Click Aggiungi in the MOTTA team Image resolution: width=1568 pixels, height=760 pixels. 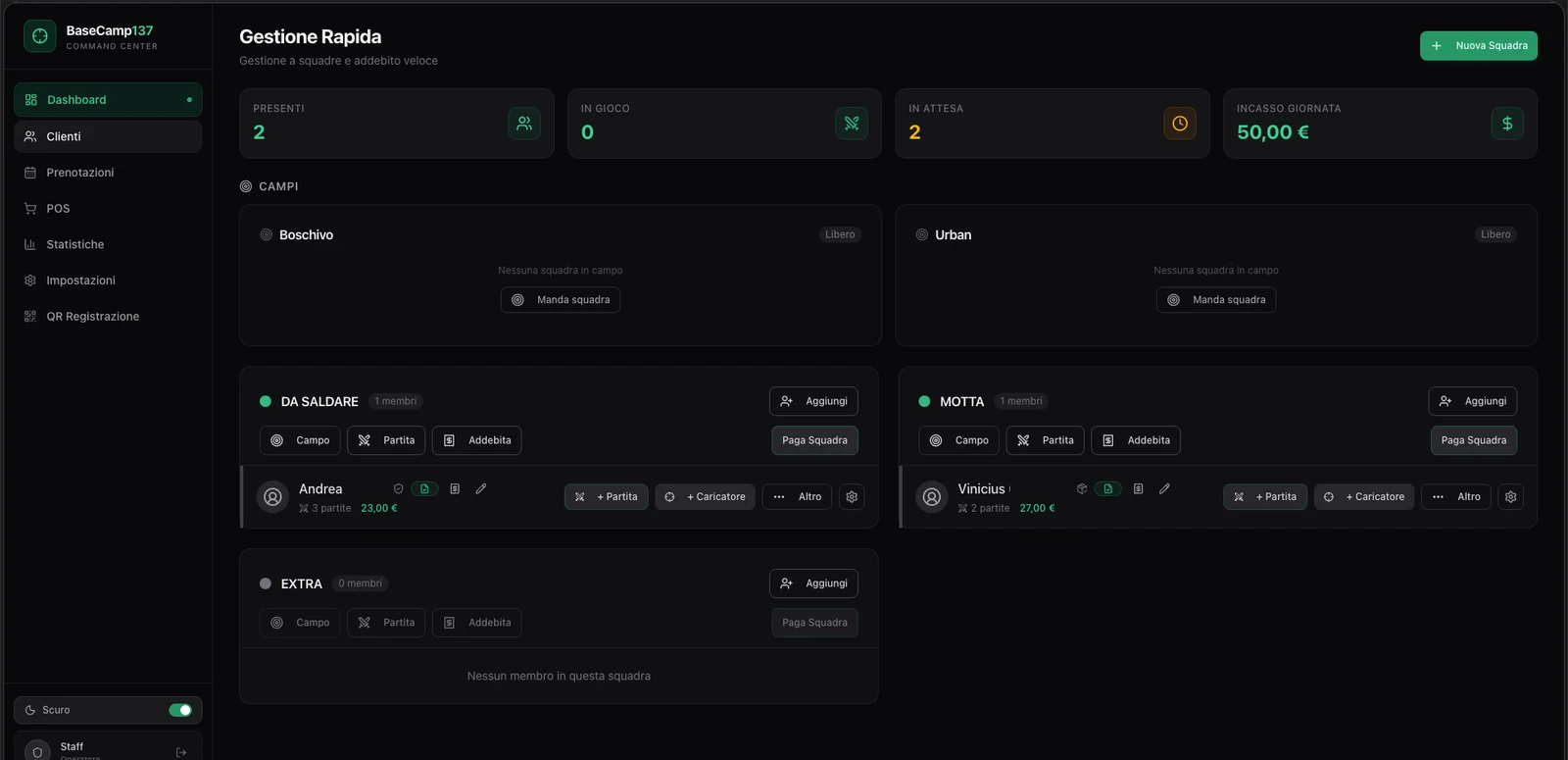[x=1473, y=401]
